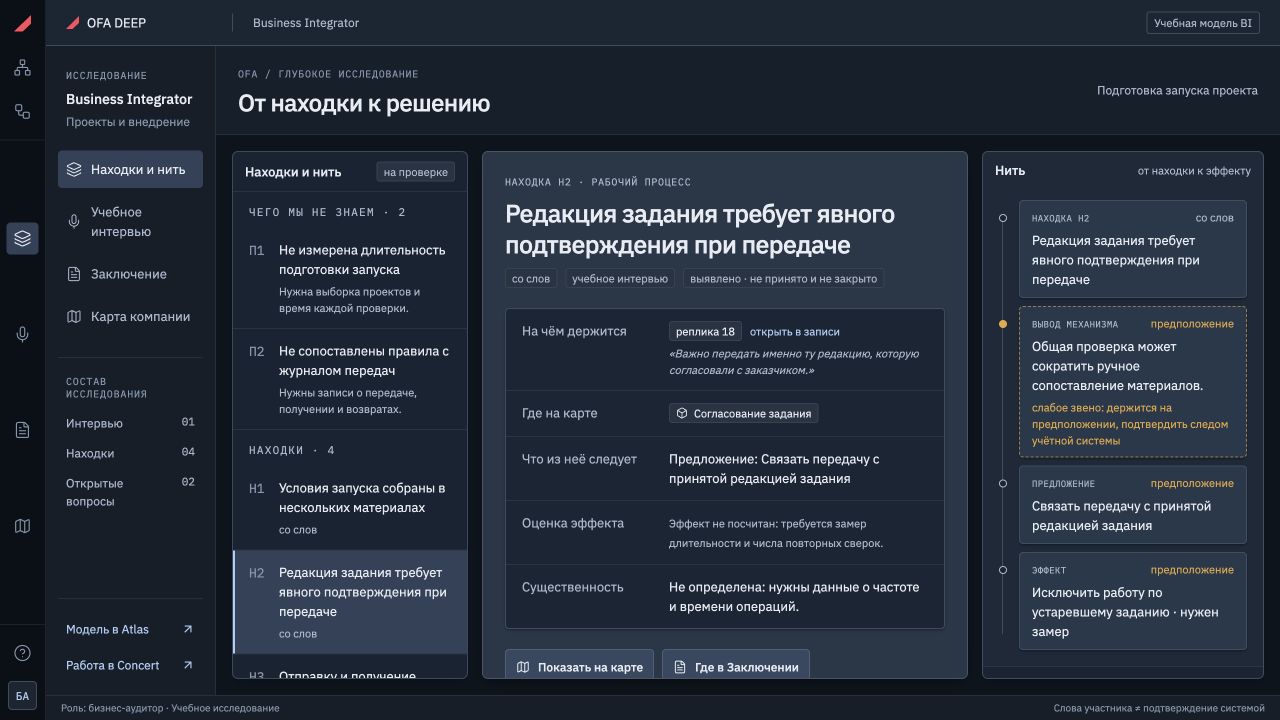Select finding Н1 Условия запуска собраны

tap(350, 508)
